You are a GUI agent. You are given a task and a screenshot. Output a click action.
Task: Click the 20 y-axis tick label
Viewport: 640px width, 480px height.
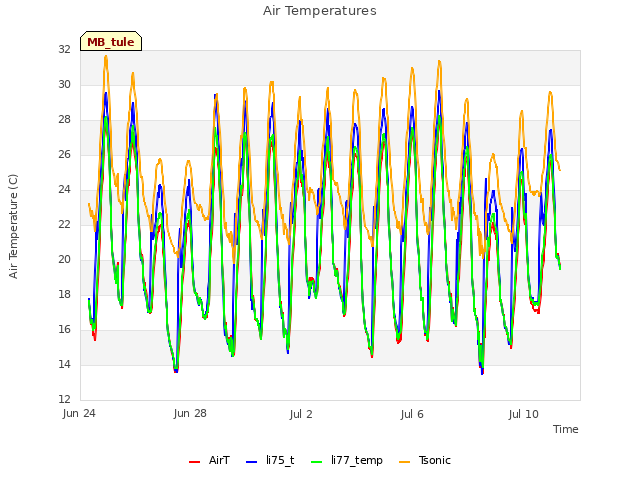click(x=64, y=260)
